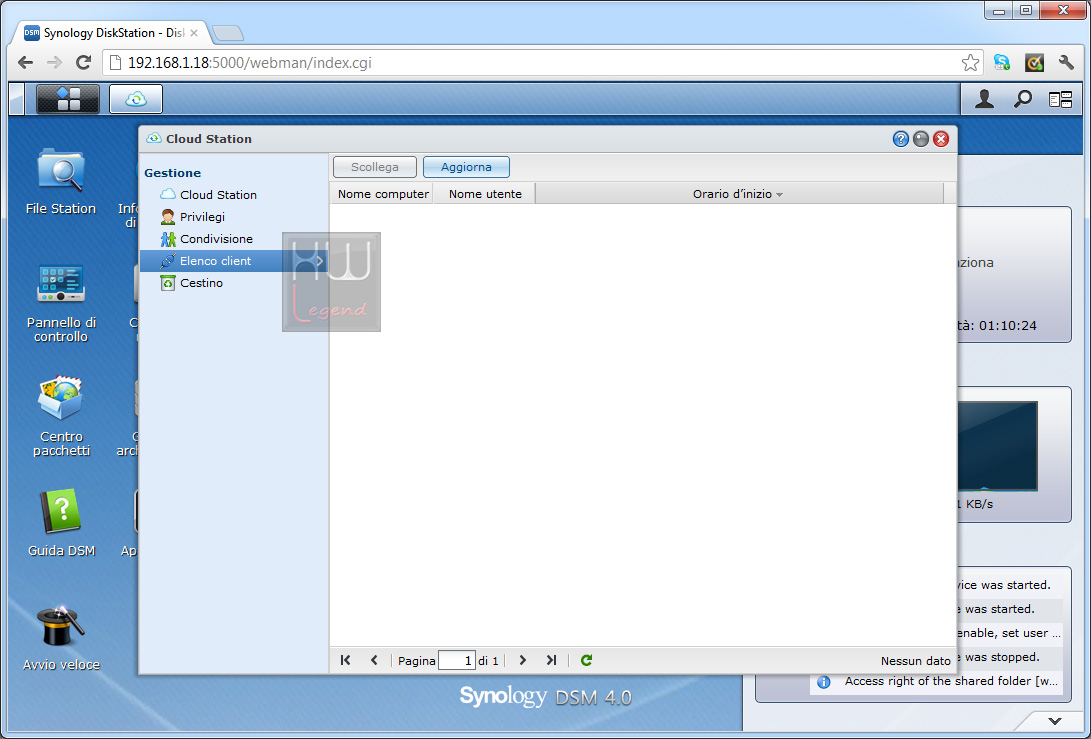Go to first page of client list

pos(345,660)
